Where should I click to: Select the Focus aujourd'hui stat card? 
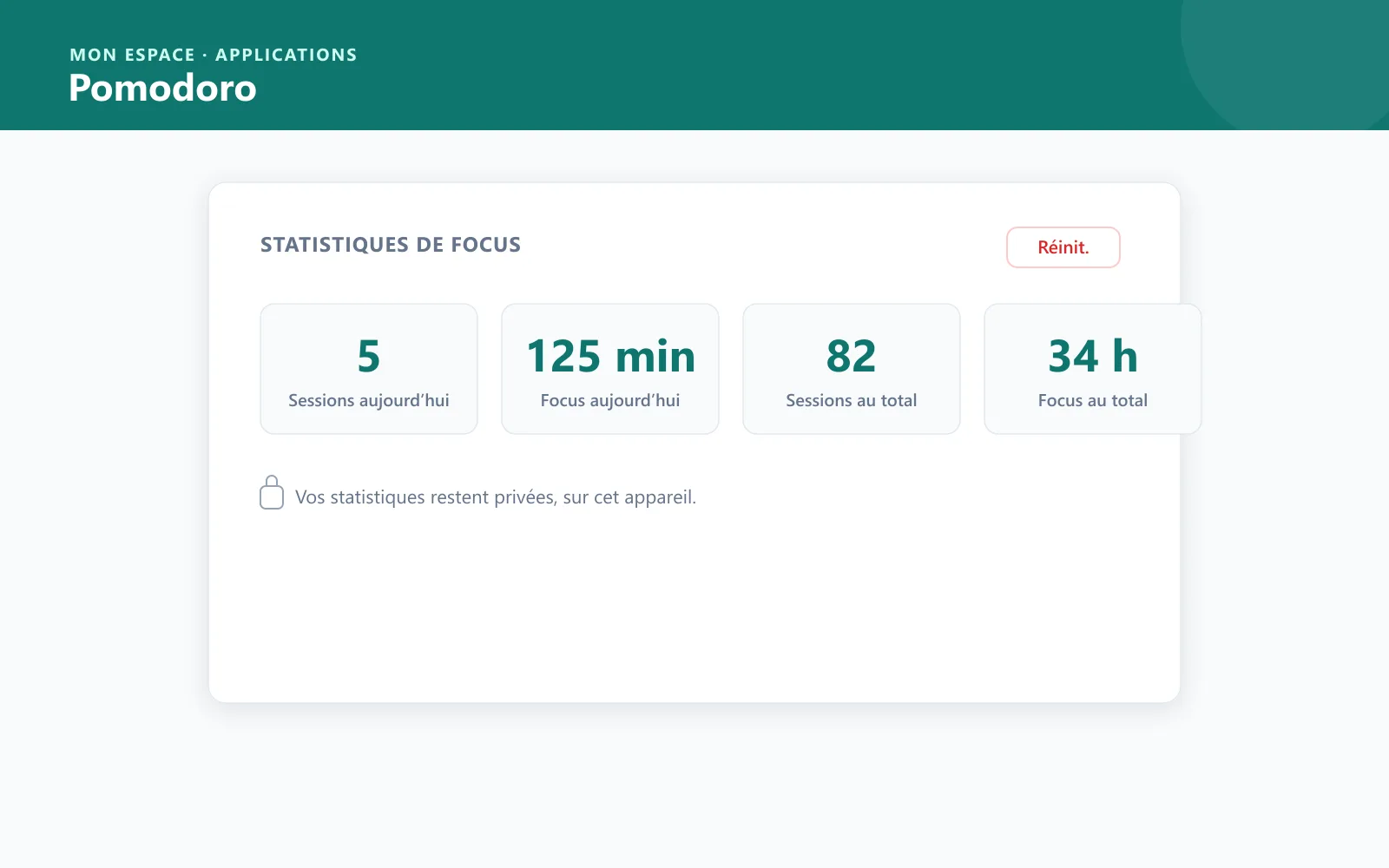pyautogui.click(x=610, y=369)
